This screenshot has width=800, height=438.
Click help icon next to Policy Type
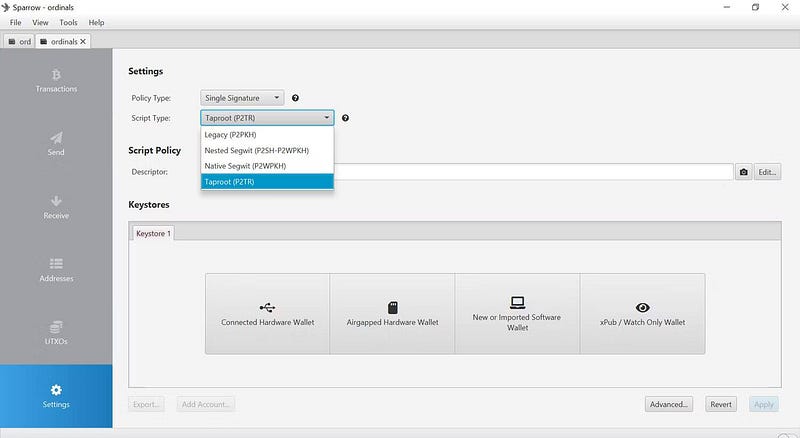295,98
